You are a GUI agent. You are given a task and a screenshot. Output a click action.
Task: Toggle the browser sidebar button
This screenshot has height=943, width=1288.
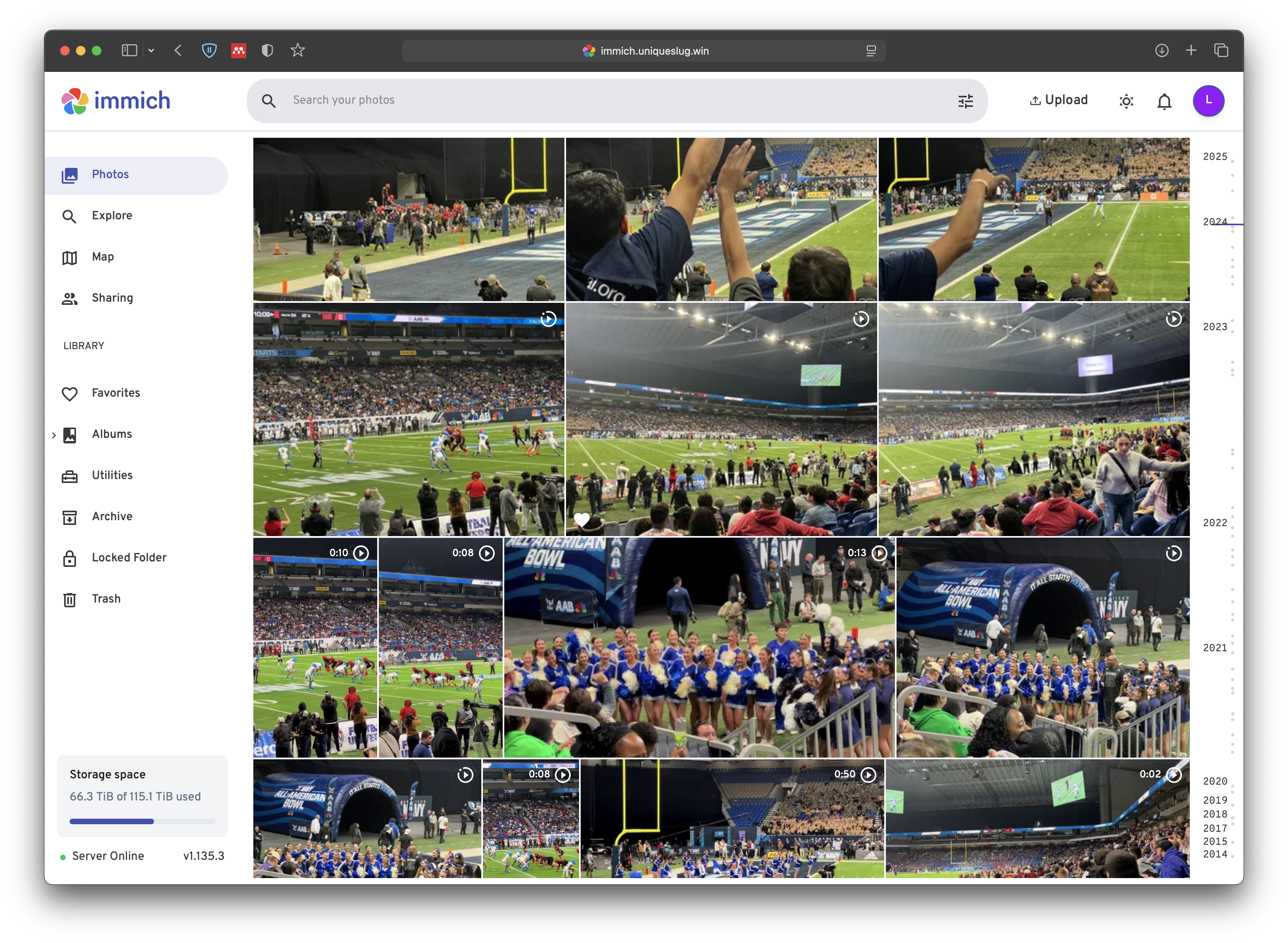[x=129, y=50]
